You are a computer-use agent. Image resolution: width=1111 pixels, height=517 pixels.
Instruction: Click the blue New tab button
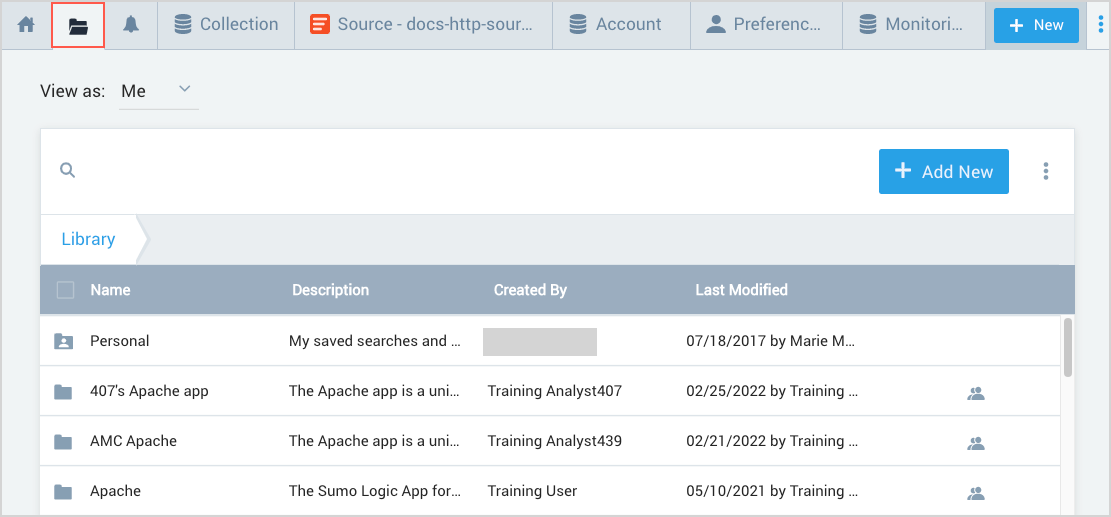[1036, 25]
